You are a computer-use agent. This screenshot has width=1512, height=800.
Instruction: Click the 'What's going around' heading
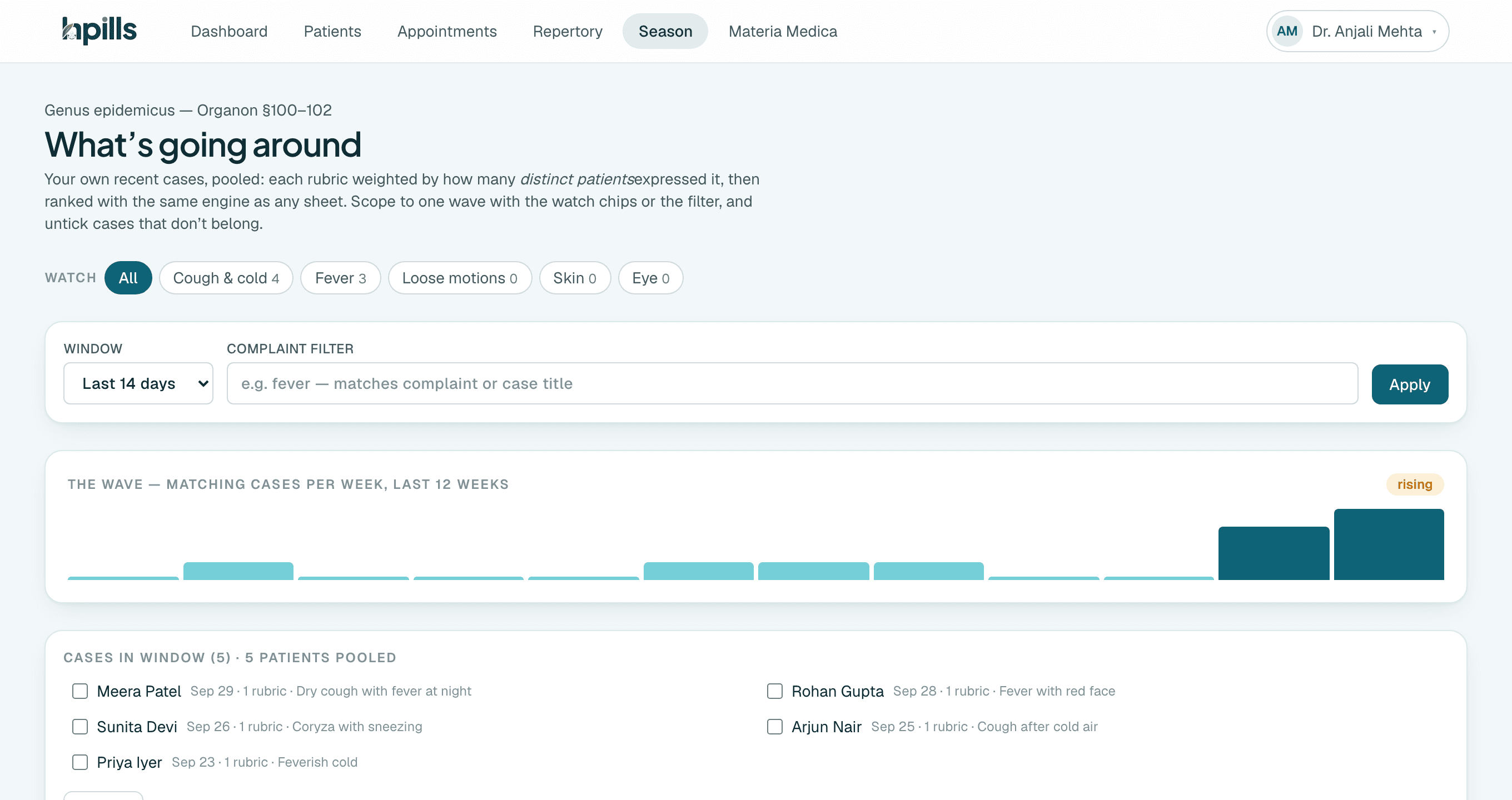tap(202, 145)
